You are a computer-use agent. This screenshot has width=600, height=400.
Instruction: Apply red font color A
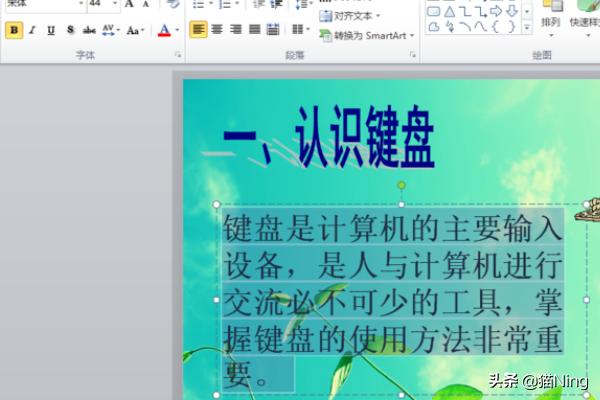pos(164,30)
